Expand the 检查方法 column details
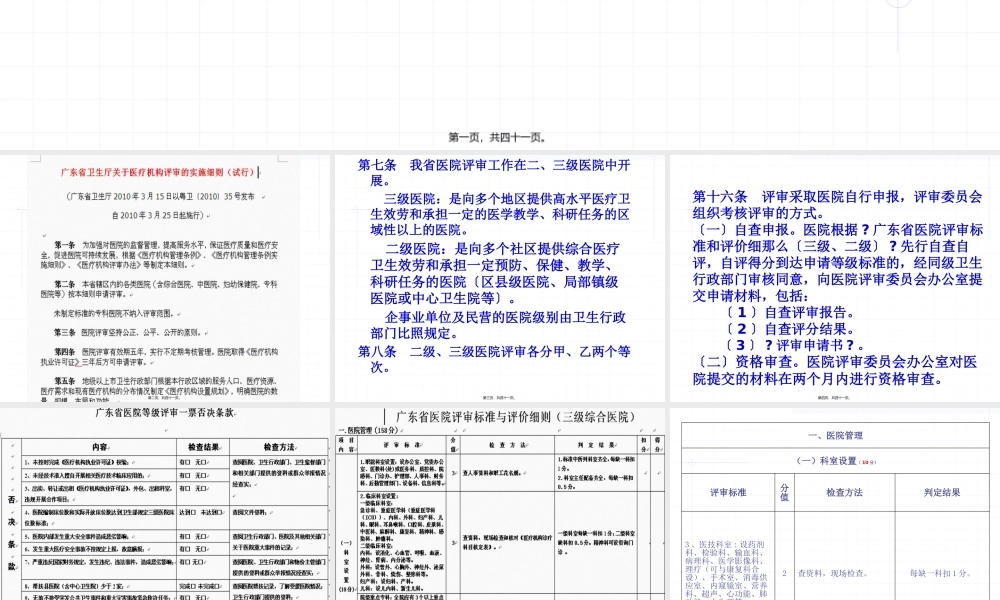The image size is (1000, 600). tap(845, 493)
